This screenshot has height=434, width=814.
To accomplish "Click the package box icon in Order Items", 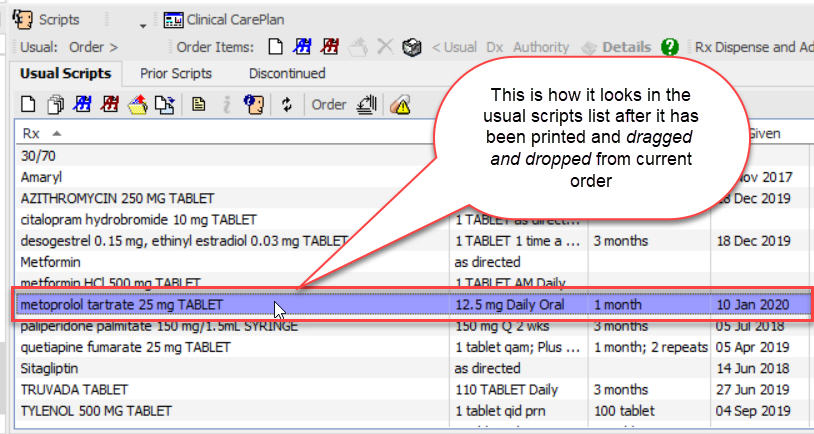I will pos(410,47).
